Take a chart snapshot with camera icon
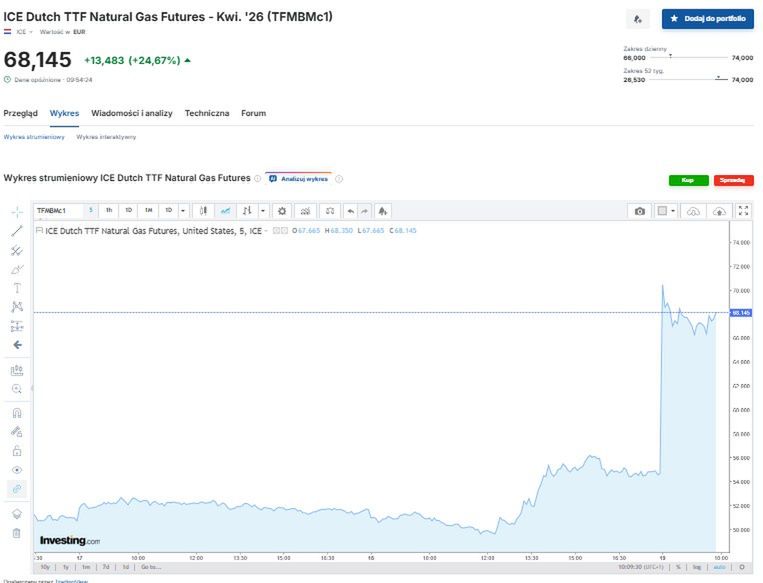 (x=640, y=211)
